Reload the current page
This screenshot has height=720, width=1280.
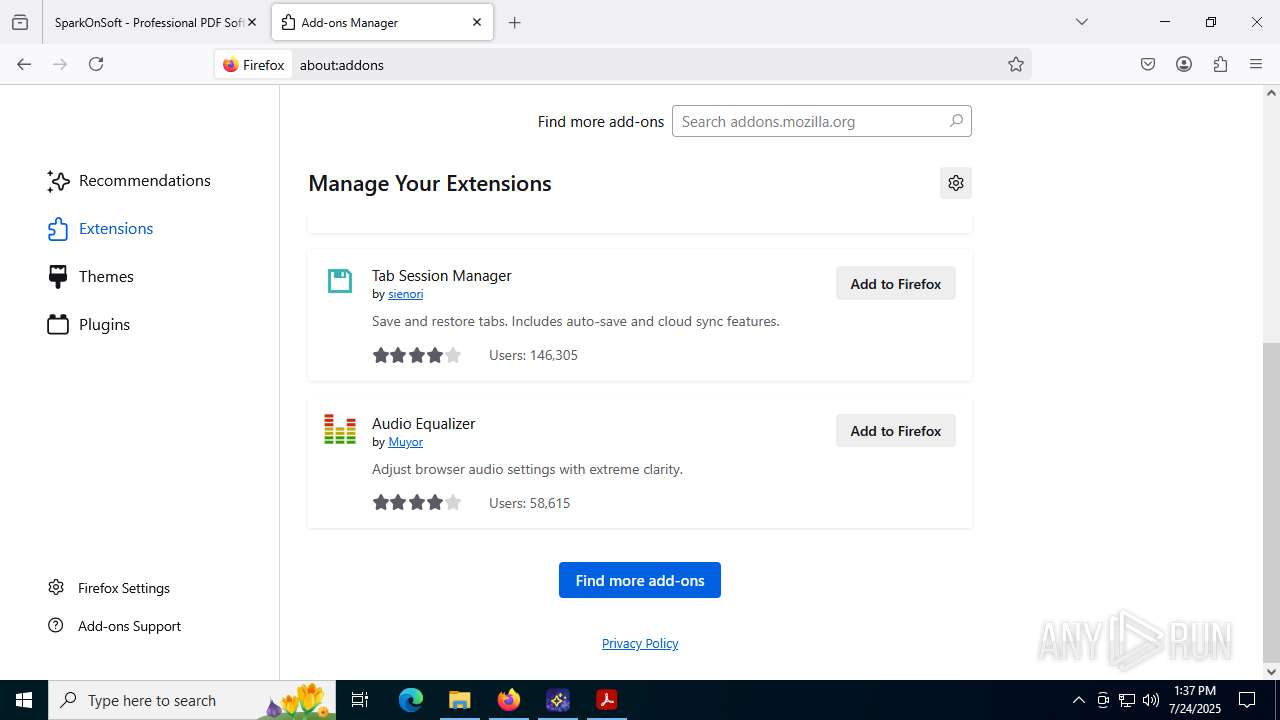coord(96,64)
